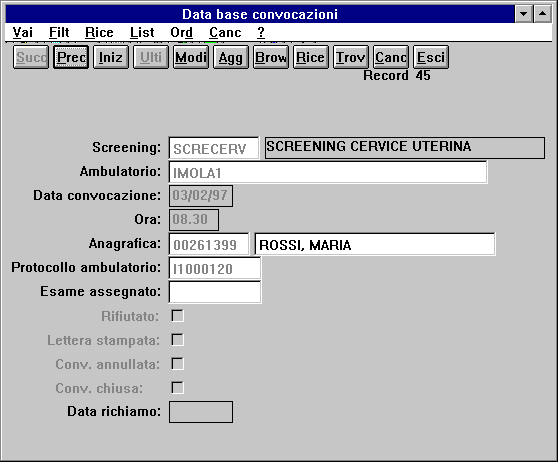Click the Ambulatorio field showing IMOLA1

(328, 172)
